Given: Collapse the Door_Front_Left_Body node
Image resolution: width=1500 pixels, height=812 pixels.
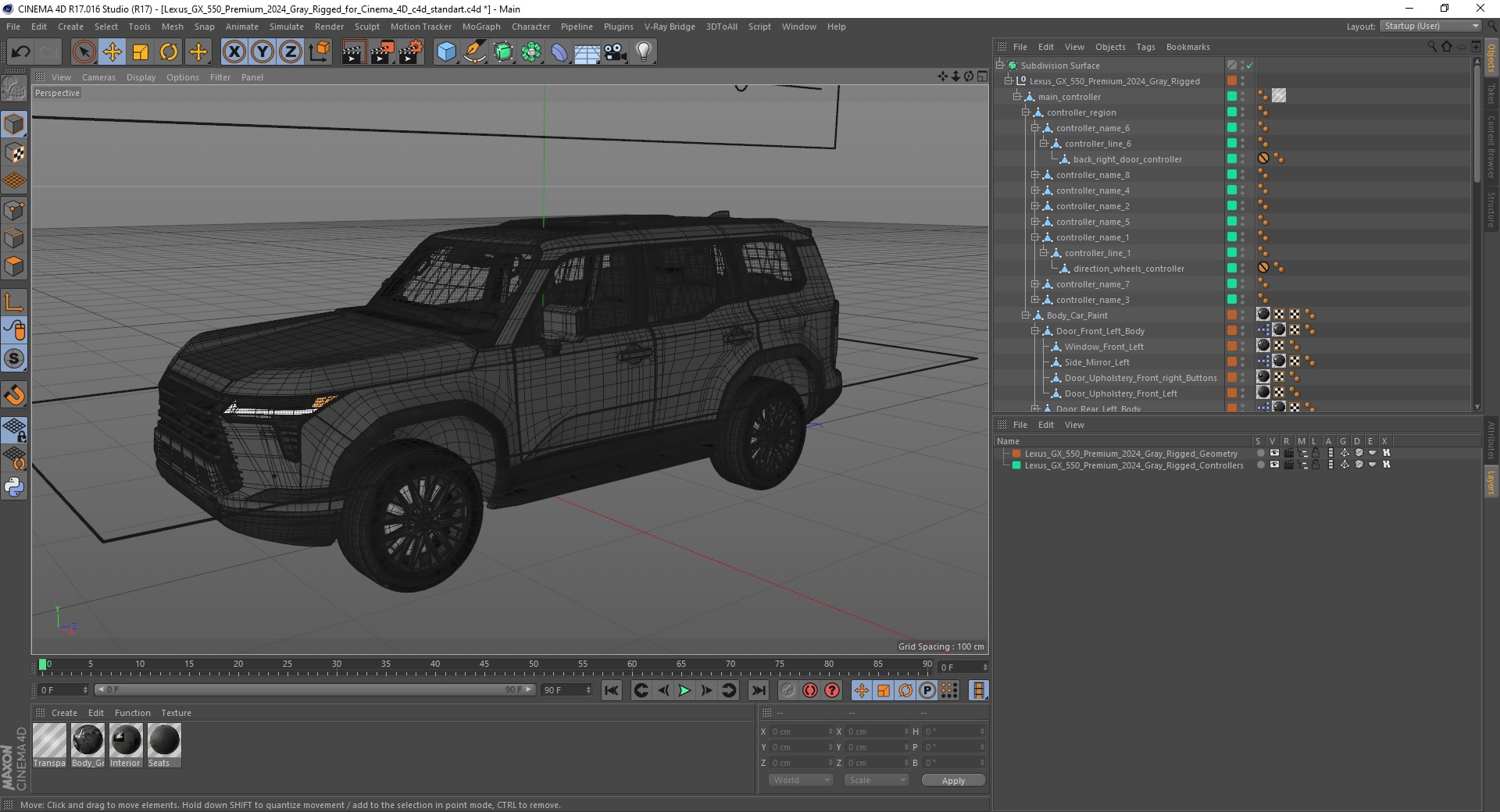Looking at the screenshot, I should [1034, 331].
